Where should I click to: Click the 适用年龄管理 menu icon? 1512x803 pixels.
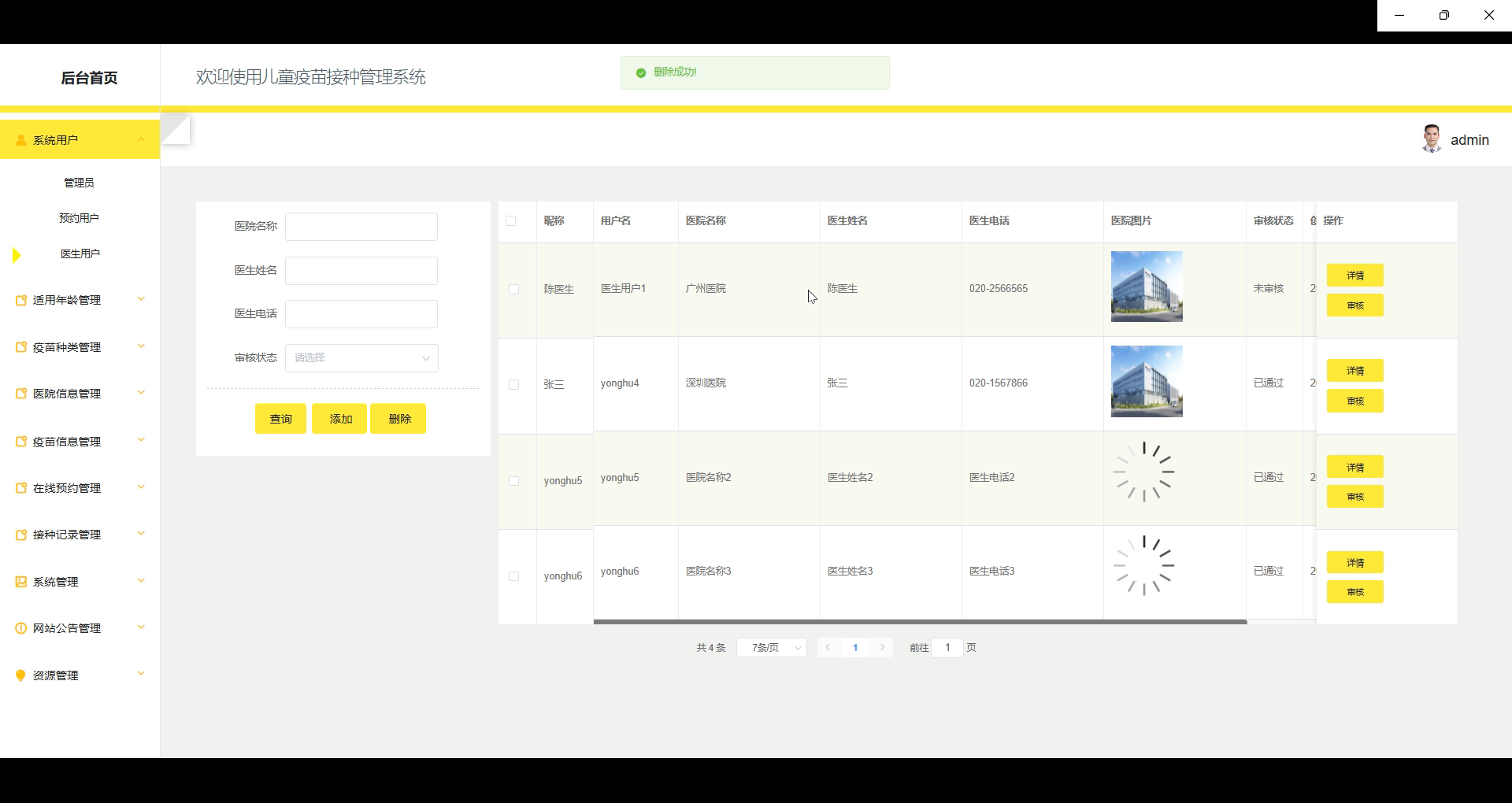pos(21,300)
